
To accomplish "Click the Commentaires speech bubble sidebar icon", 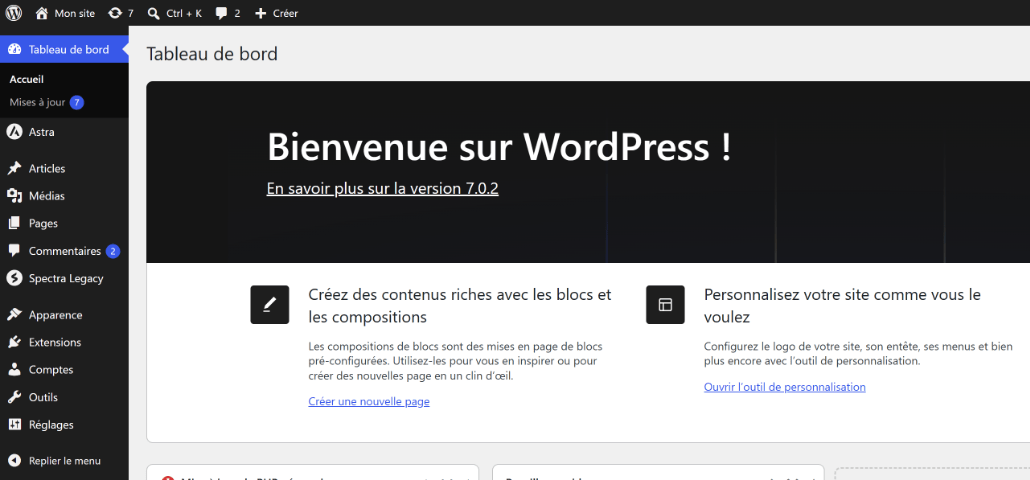I will click(x=14, y=251).
